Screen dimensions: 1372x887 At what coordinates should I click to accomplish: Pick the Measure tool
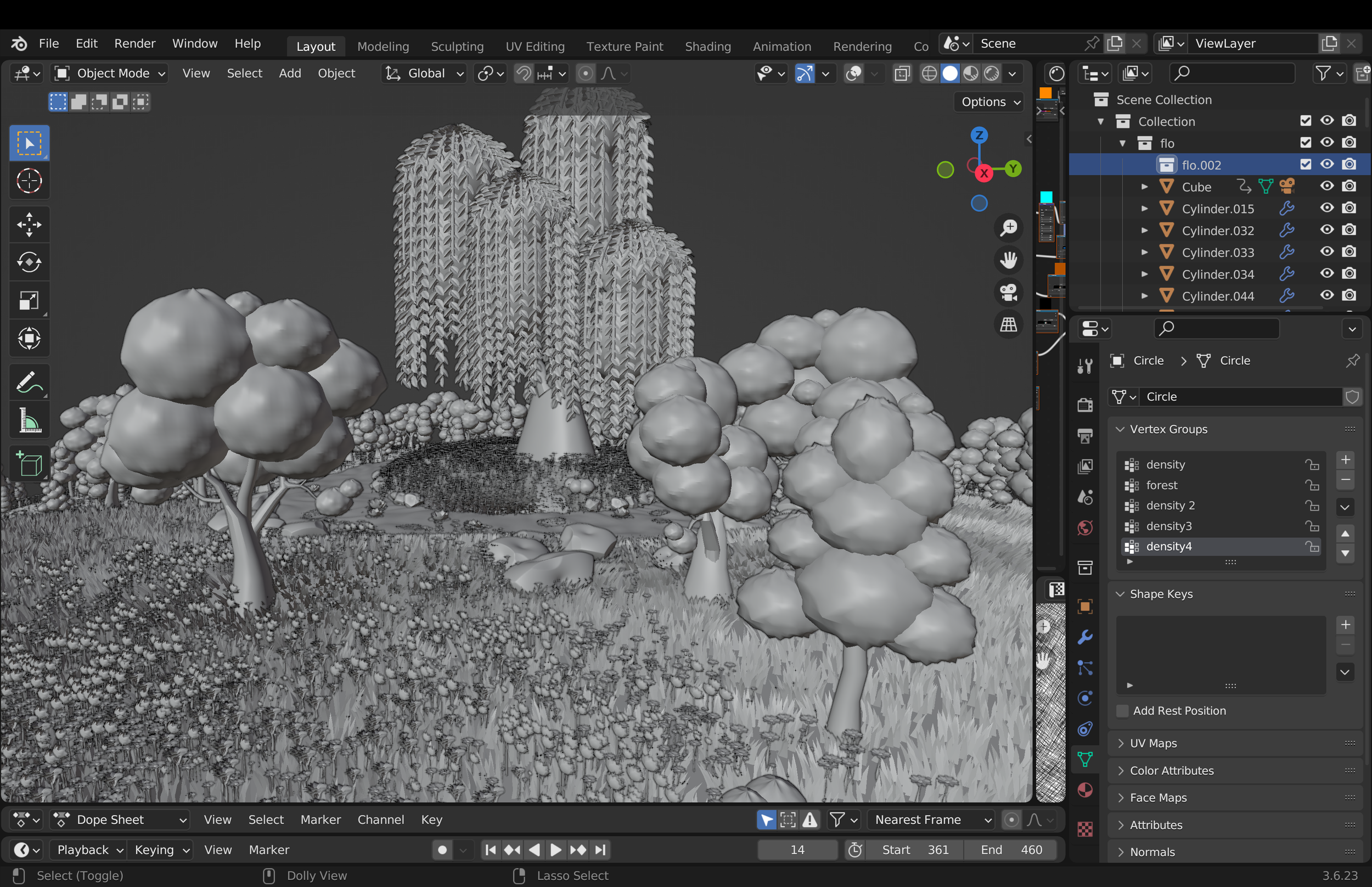[x=29, y=420]
